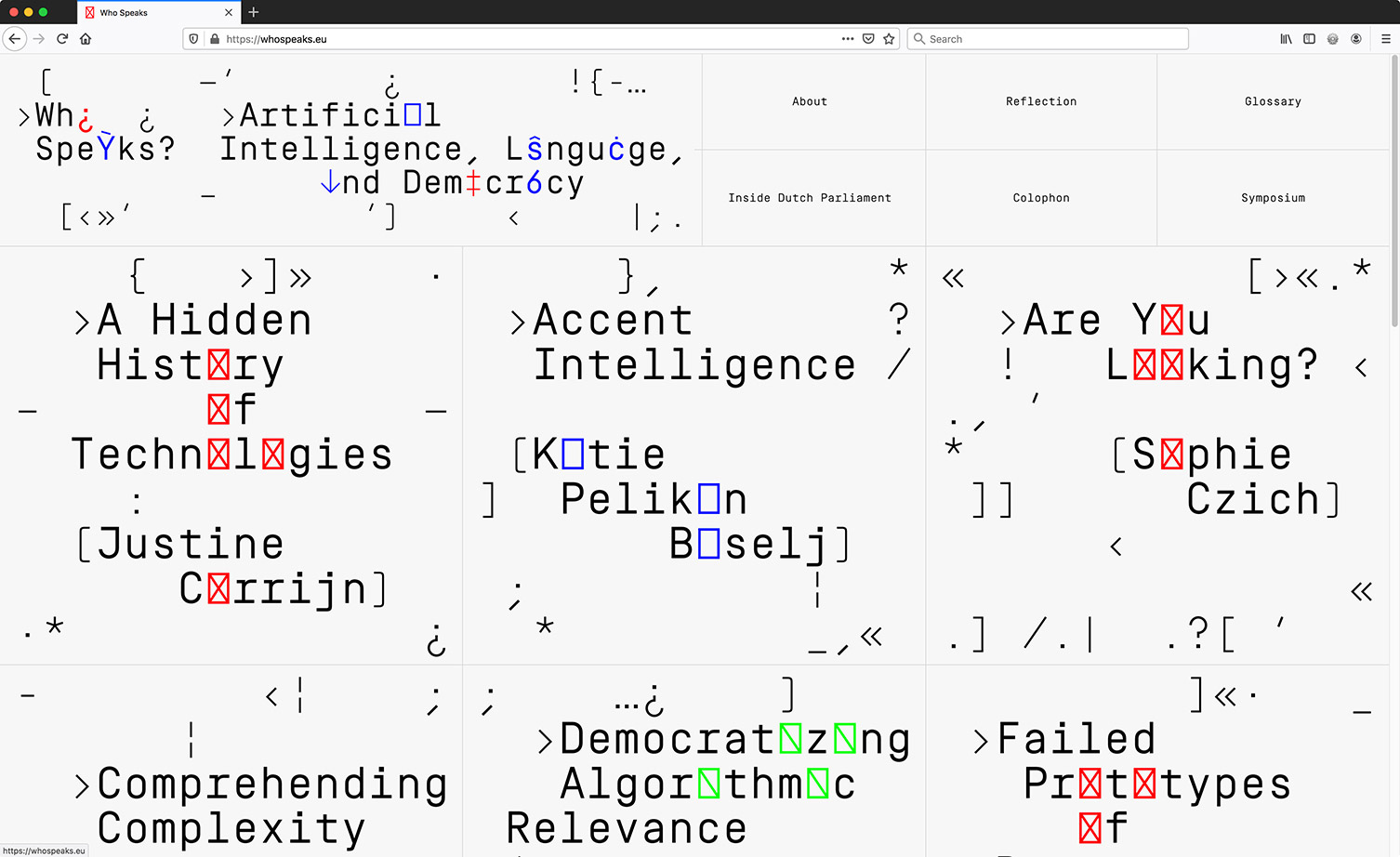
Task: Bookmark this page with the star icon
Action: [889, 39]
